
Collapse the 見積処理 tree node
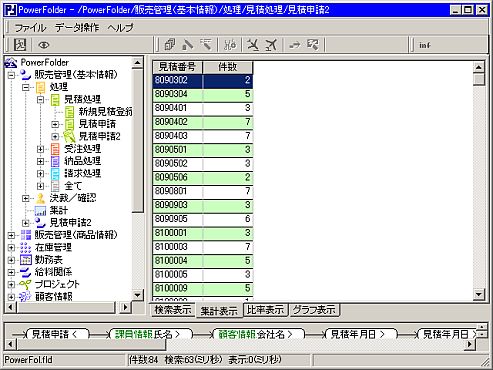tap(40, 99)
